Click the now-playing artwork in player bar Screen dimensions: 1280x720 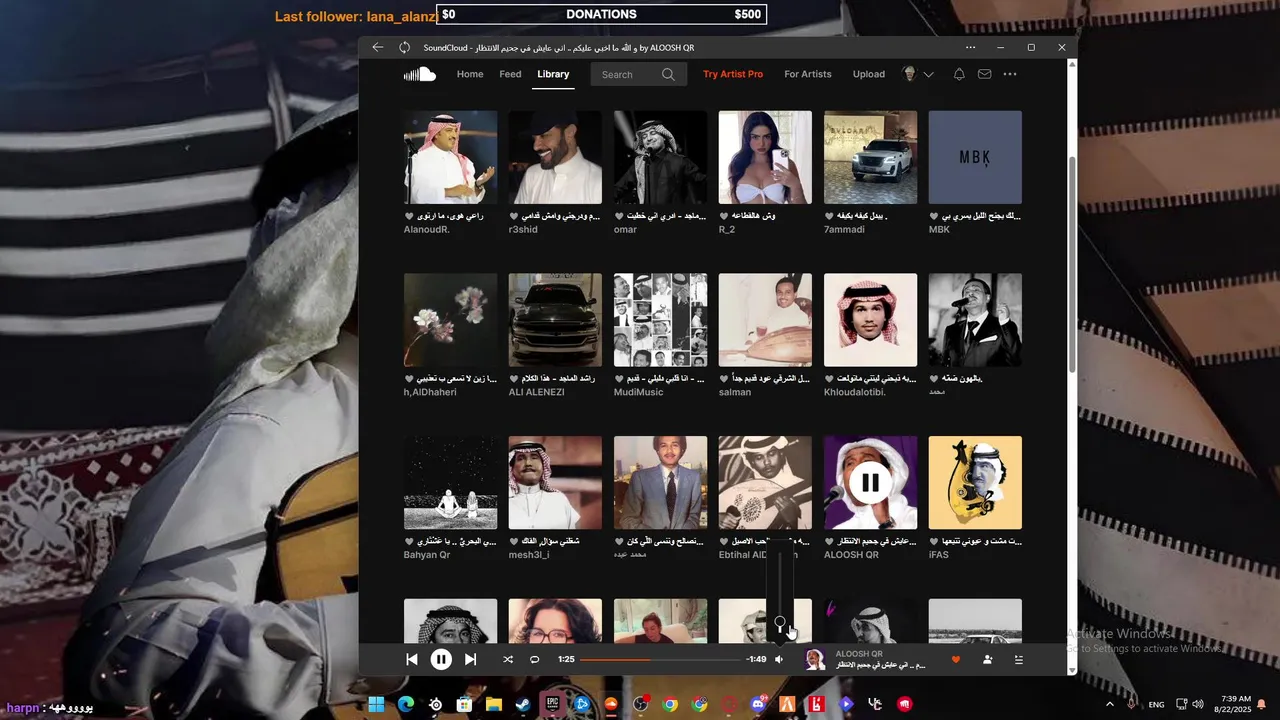(x=815, y=659)
